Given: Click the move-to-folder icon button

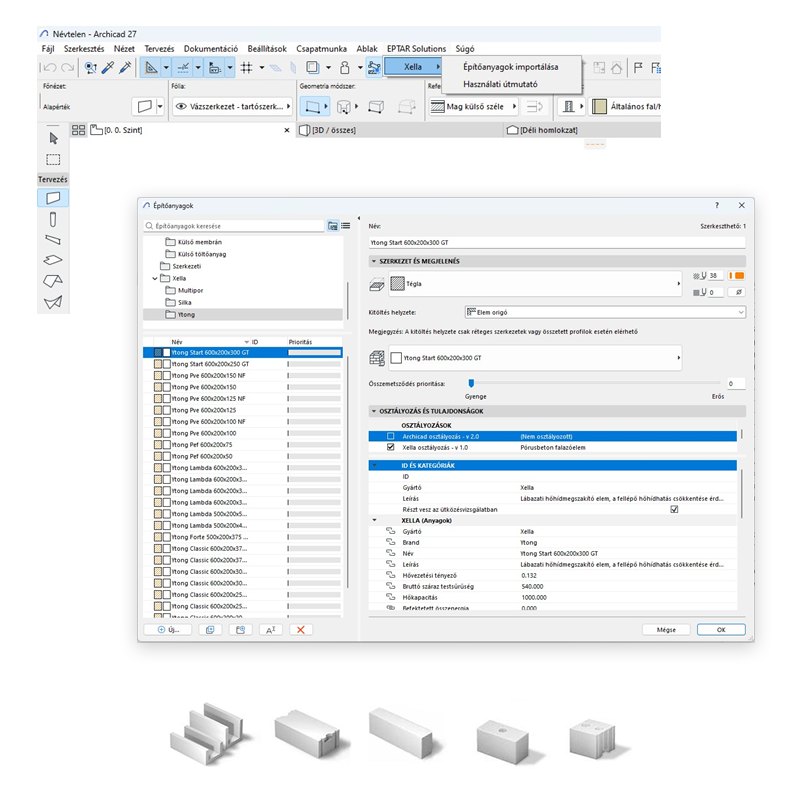Looking at the screenshot, I should (x=240, y=630).
